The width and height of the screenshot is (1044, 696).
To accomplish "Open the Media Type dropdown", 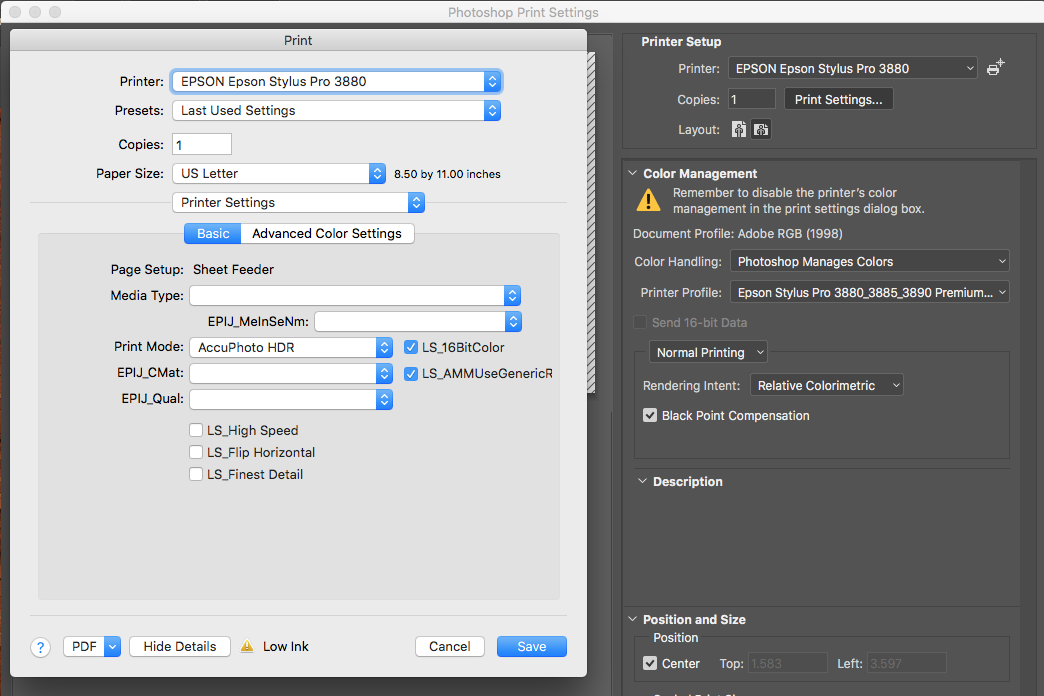I will [355, 295].
